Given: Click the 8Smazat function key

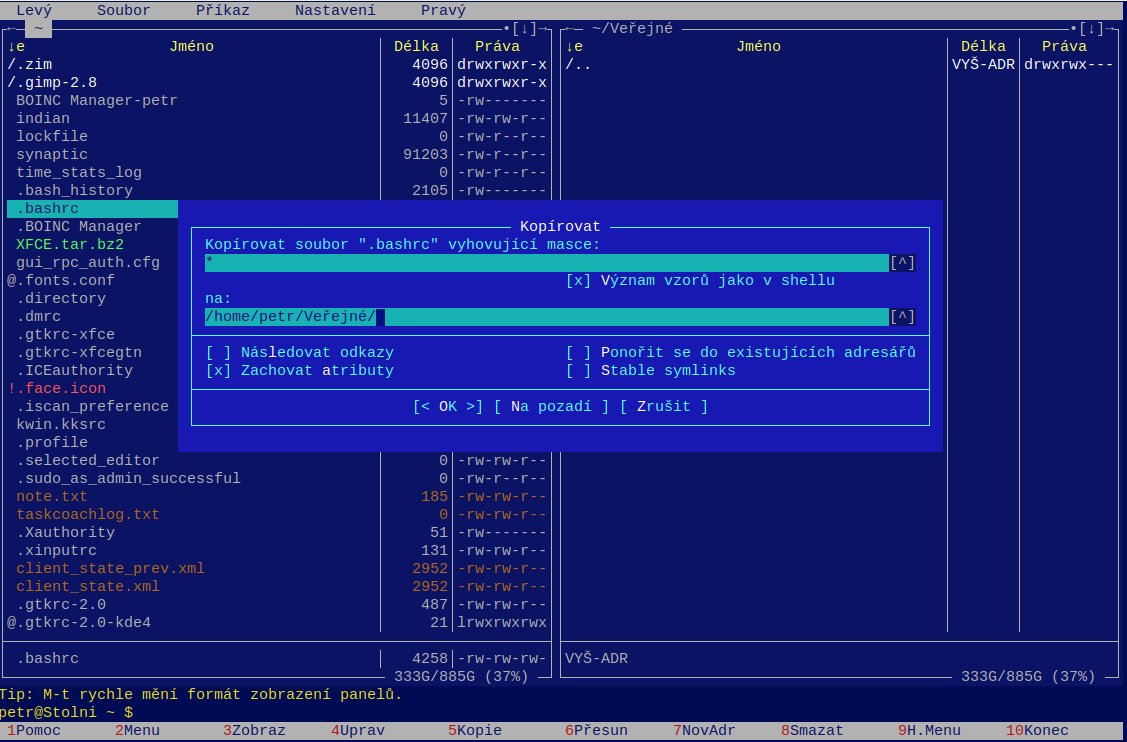Looking at the screenshot, I should [812, 730].
